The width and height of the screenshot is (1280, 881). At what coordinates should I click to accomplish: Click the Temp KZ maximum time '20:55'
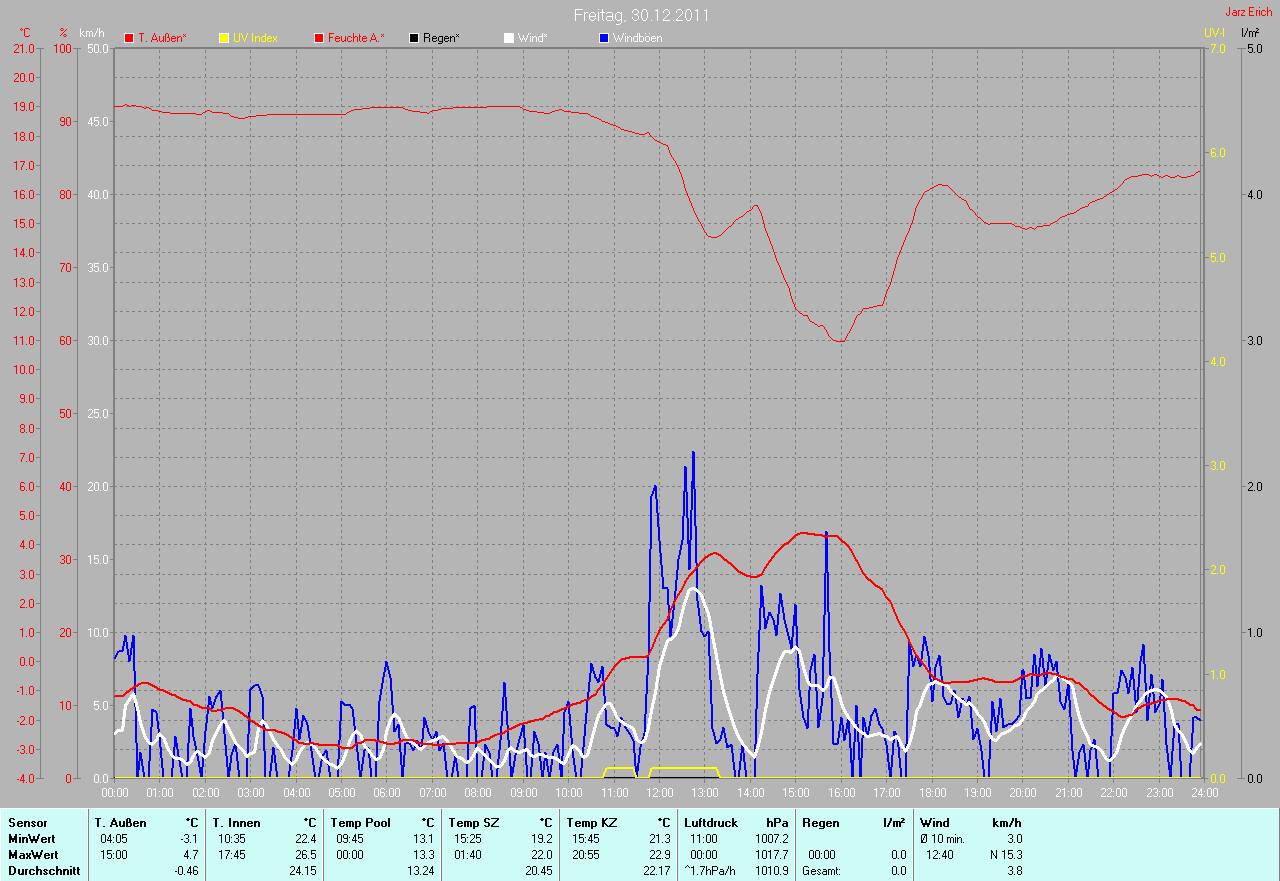586,855
